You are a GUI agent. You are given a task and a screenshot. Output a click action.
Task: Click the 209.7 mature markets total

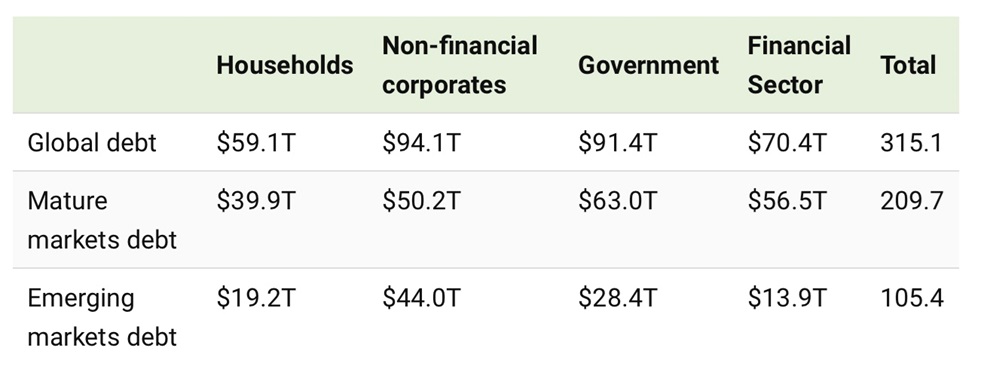(912, 201)
